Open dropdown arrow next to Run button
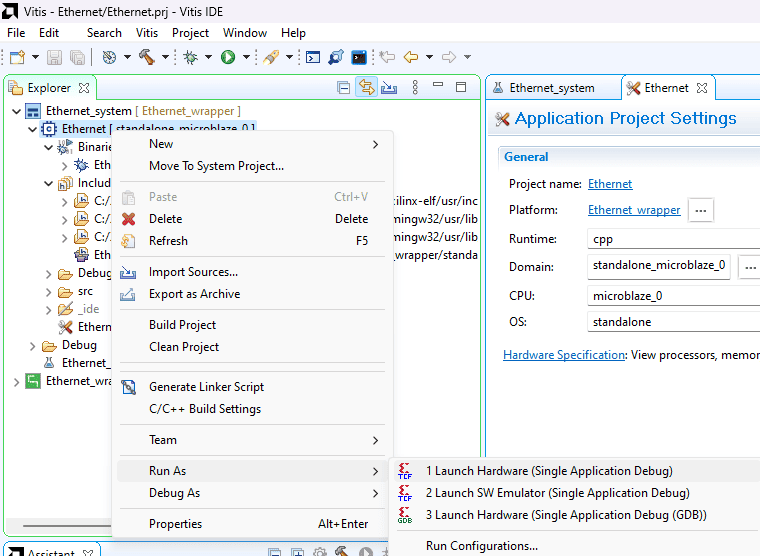 point(245,57)
